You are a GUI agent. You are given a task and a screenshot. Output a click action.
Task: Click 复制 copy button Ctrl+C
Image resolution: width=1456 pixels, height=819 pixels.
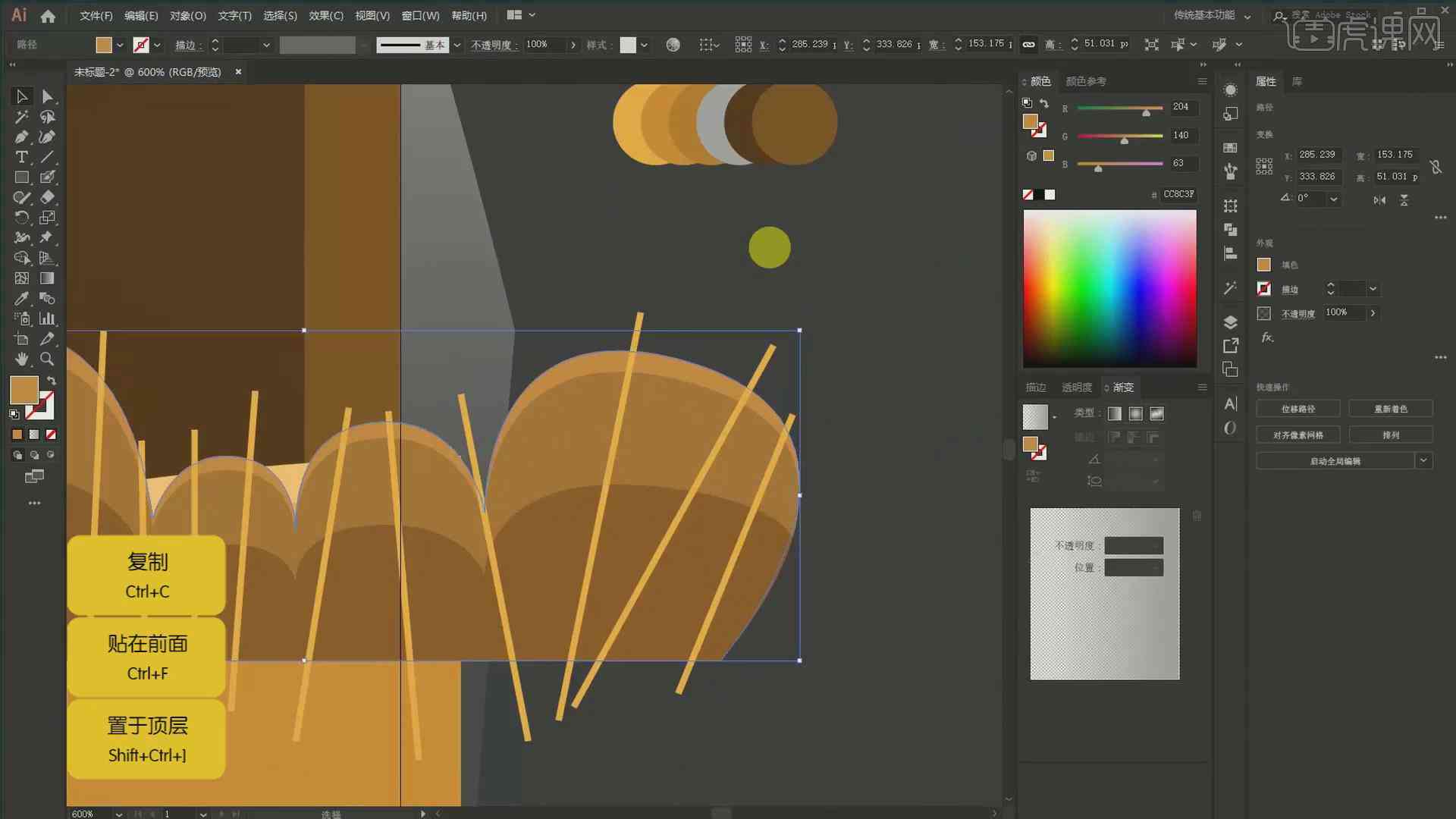tap(146, 576)
